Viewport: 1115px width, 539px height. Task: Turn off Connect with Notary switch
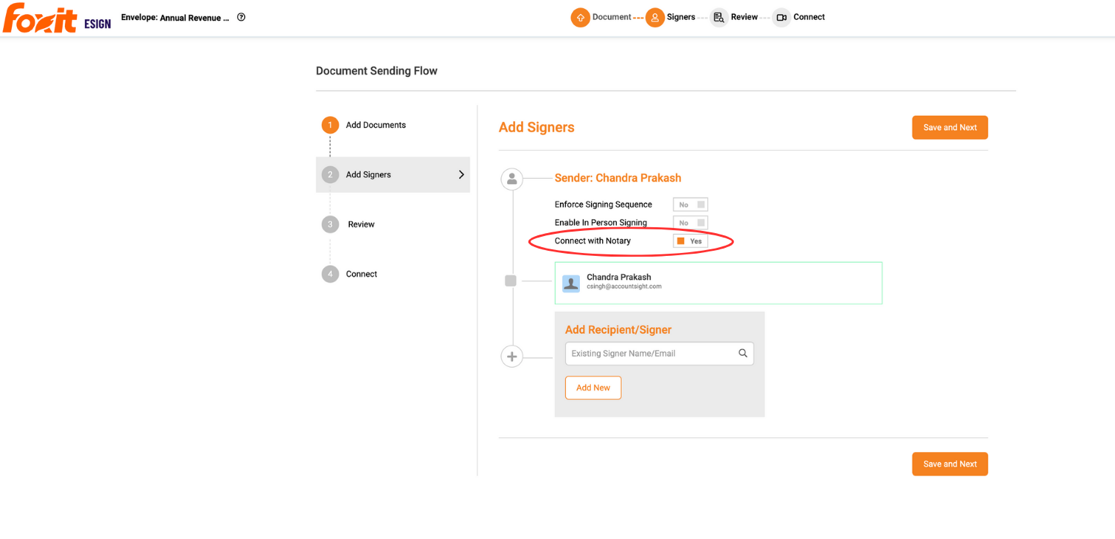(x=690, y=242)
